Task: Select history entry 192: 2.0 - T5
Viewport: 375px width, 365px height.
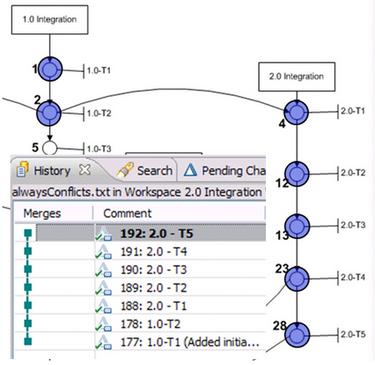Action: (x=157, y=234)
